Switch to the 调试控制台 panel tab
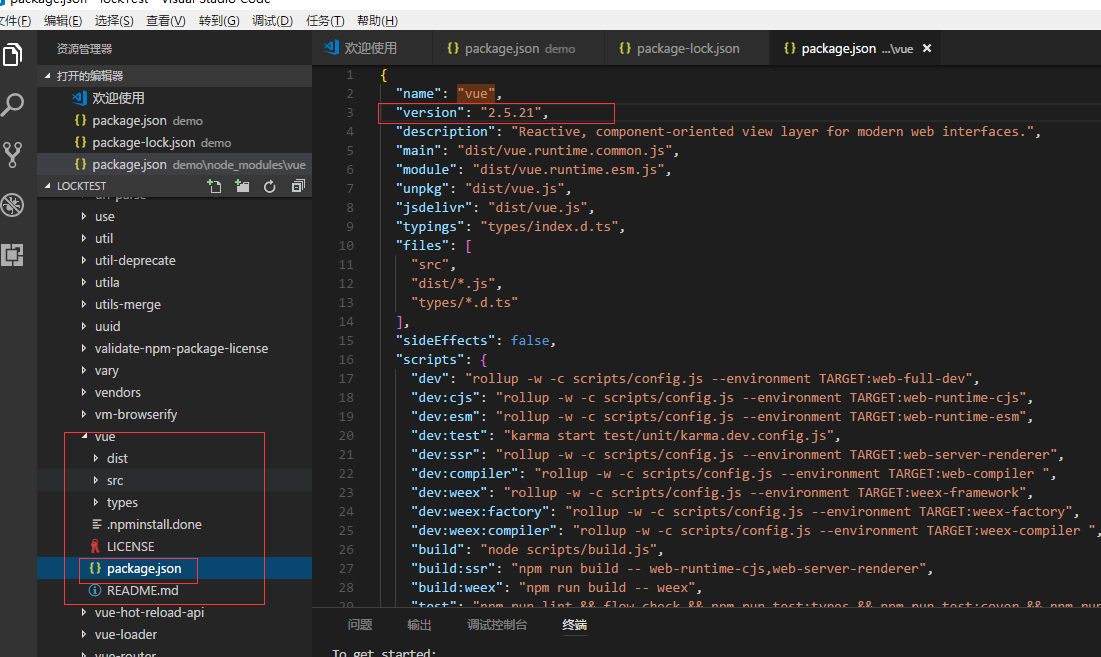The height and width of the screenshot is (657, 1101). tap(497, 625)
